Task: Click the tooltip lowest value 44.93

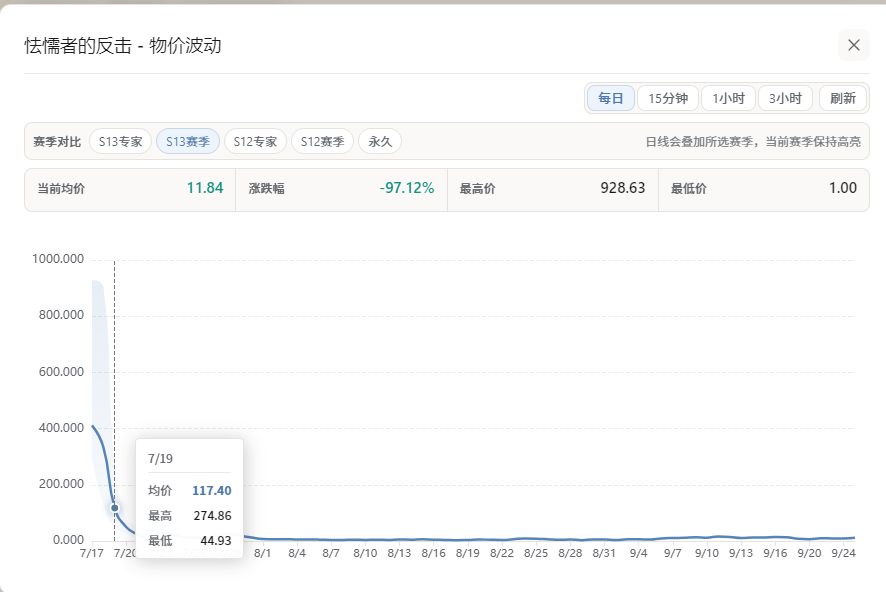Action: [x=216, y=541]
